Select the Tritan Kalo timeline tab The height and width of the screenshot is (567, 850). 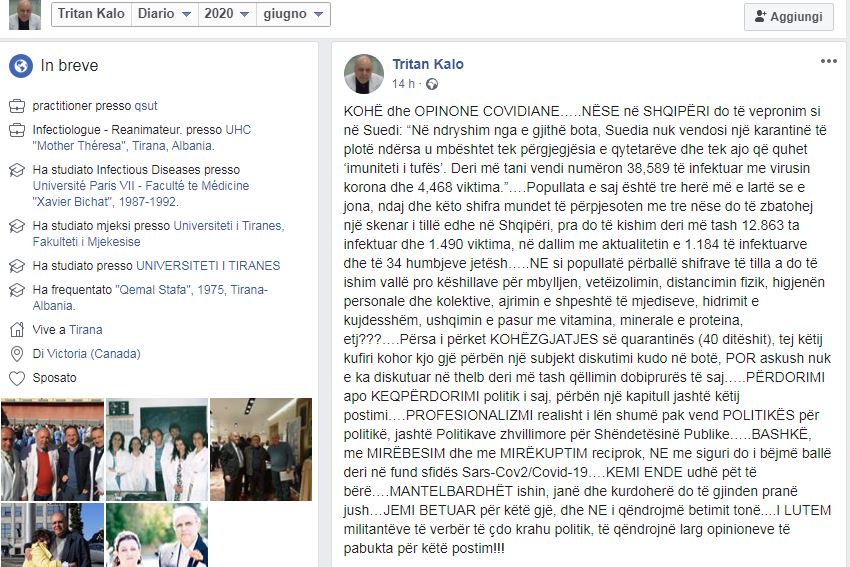coord(91,14)
